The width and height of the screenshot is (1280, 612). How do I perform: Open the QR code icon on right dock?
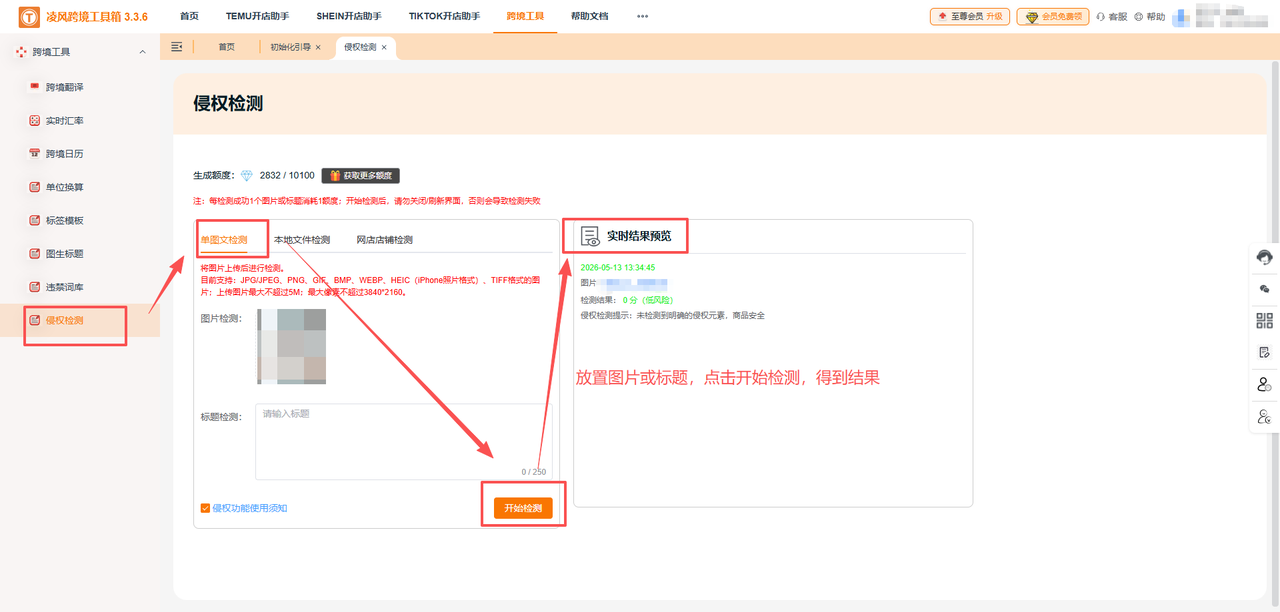[1265, 321]
